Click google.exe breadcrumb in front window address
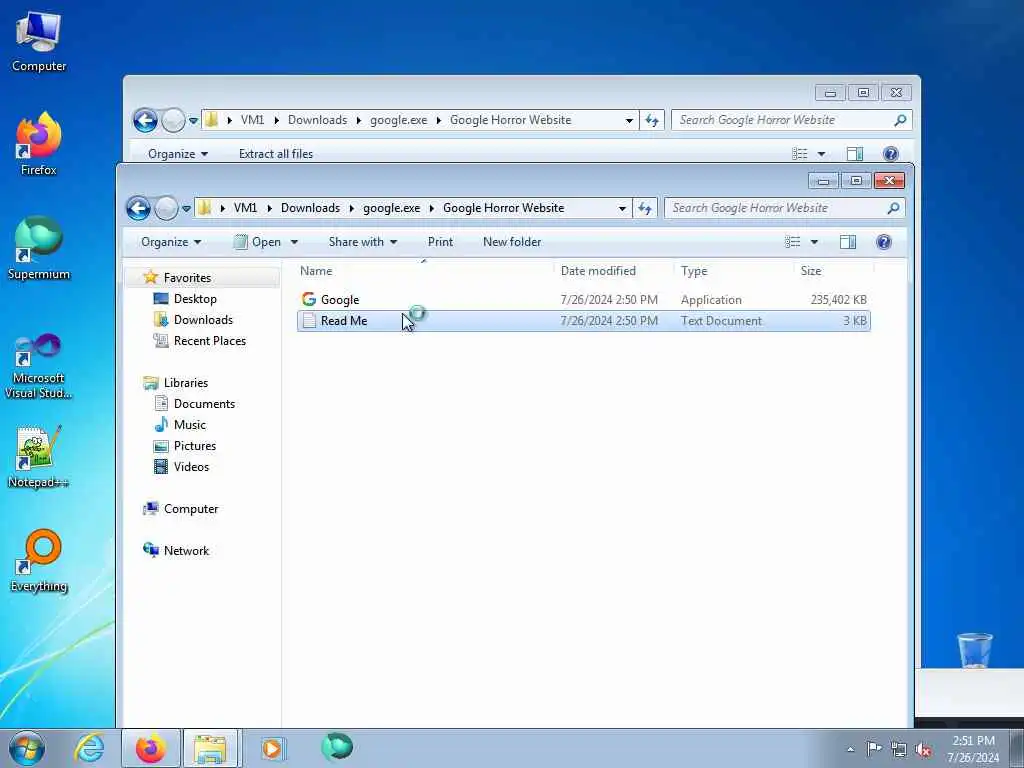Viewport: 1024px width, 768px height. [391, 208]
